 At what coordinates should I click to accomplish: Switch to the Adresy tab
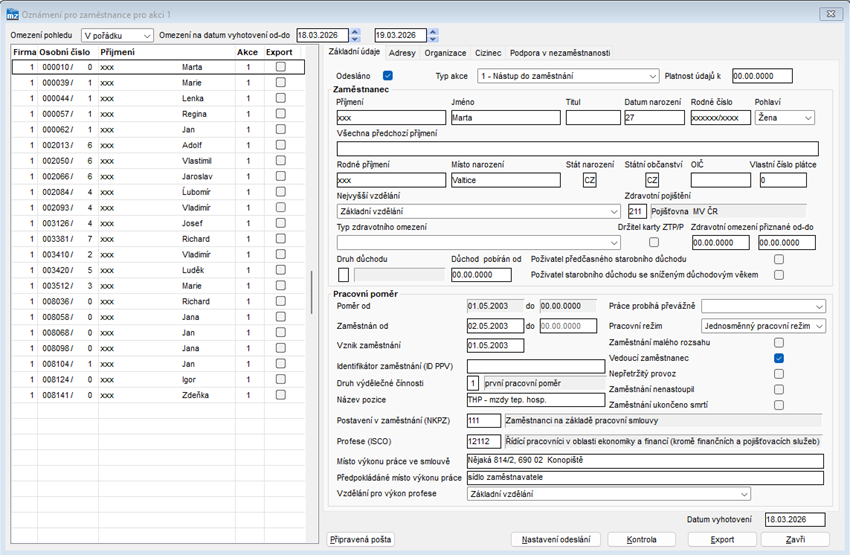click(402, 53)
